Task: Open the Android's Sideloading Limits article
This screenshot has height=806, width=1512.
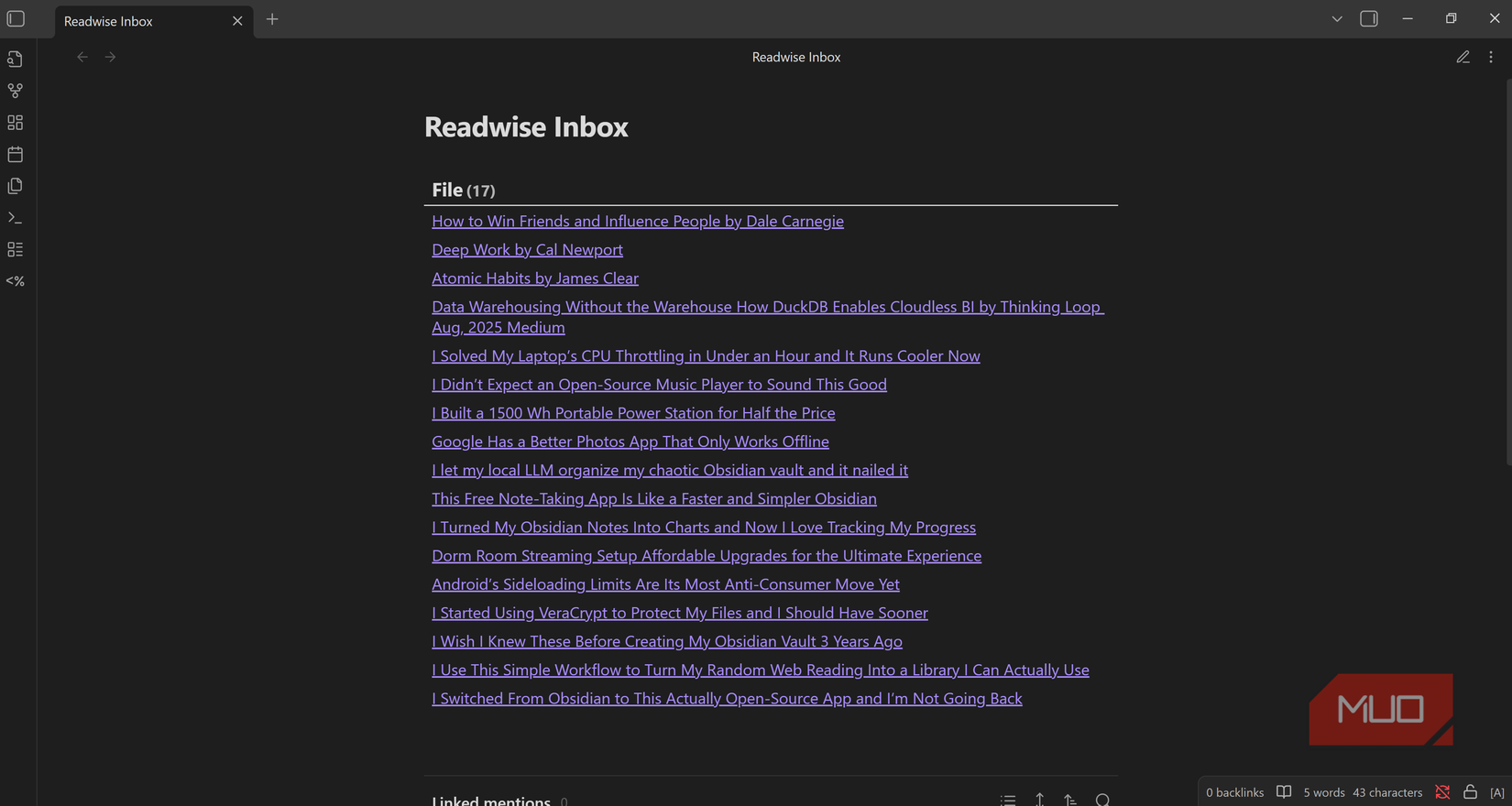Action: (665, 583)
